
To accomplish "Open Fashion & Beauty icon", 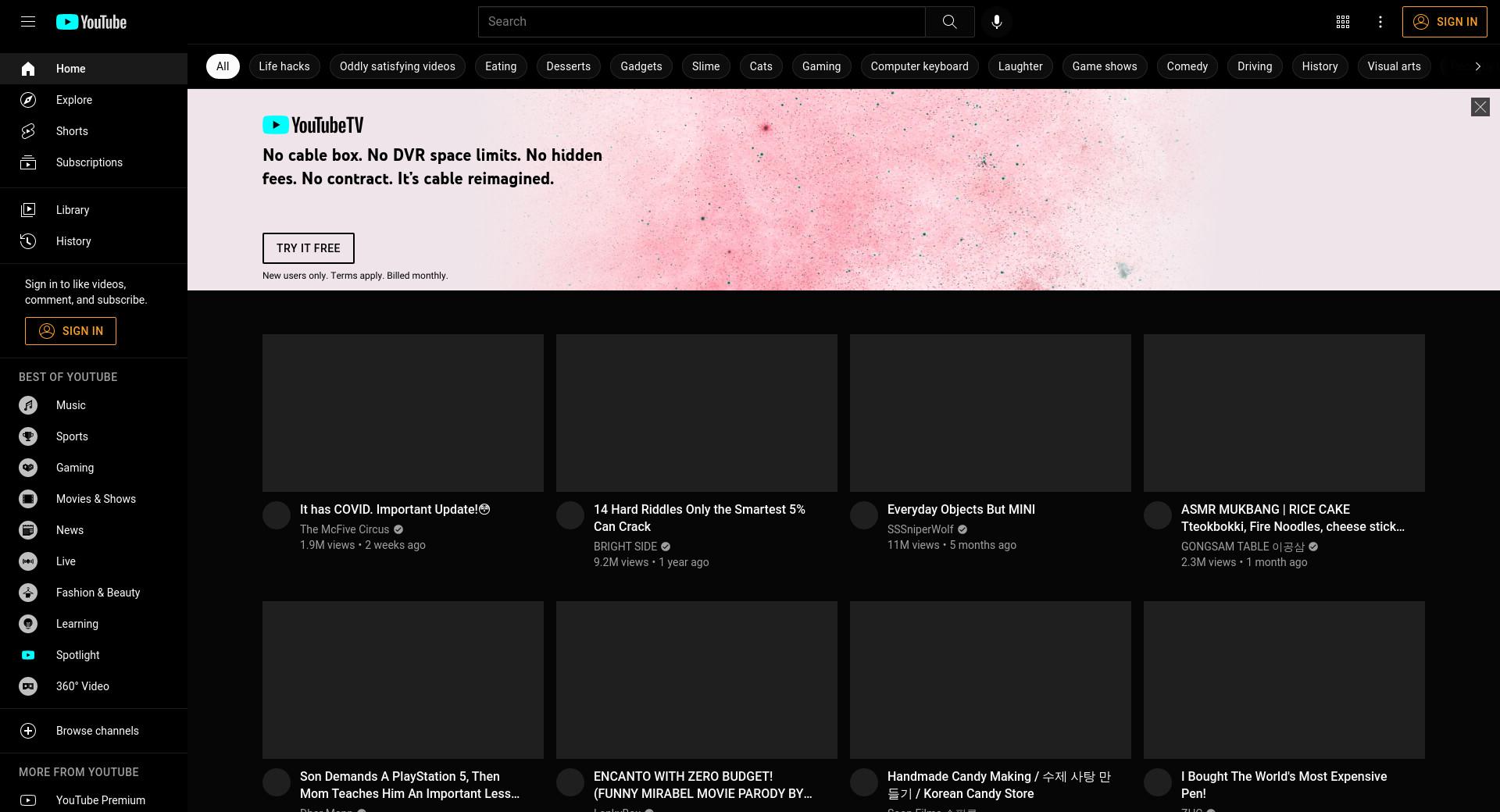I will click(28, 593).
